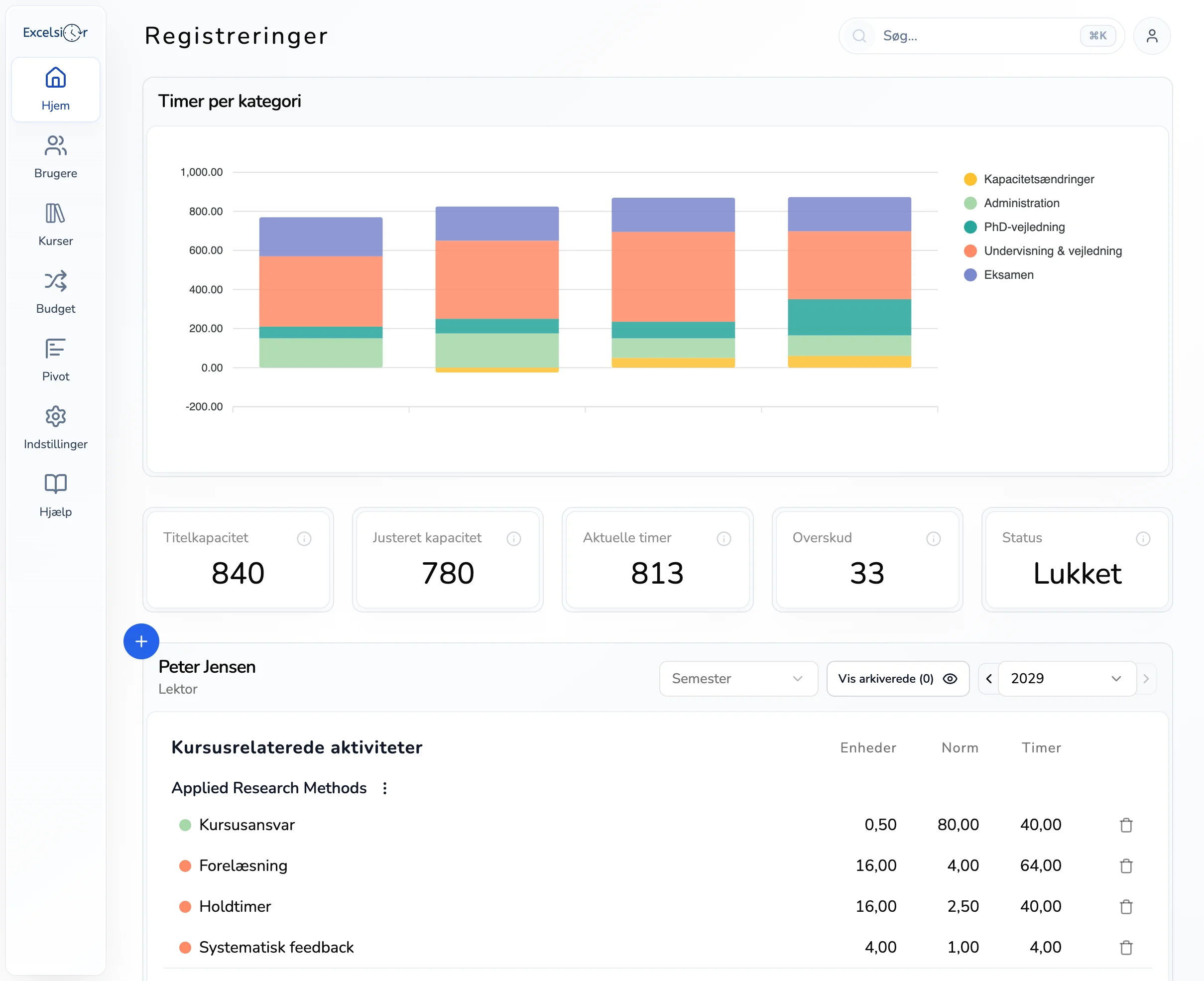Click the Peter Jensen name
Image resolution: width=1204 pixels, height=981 pixels.
pos(207,667)
